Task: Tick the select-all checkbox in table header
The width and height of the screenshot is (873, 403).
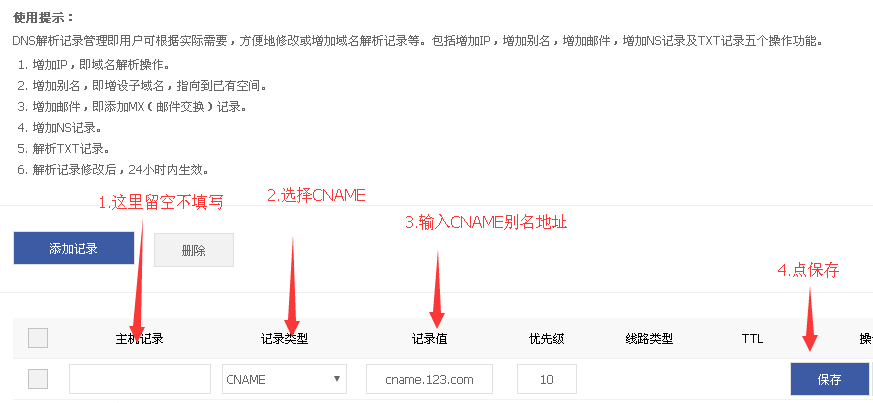Action: point(38,338)
